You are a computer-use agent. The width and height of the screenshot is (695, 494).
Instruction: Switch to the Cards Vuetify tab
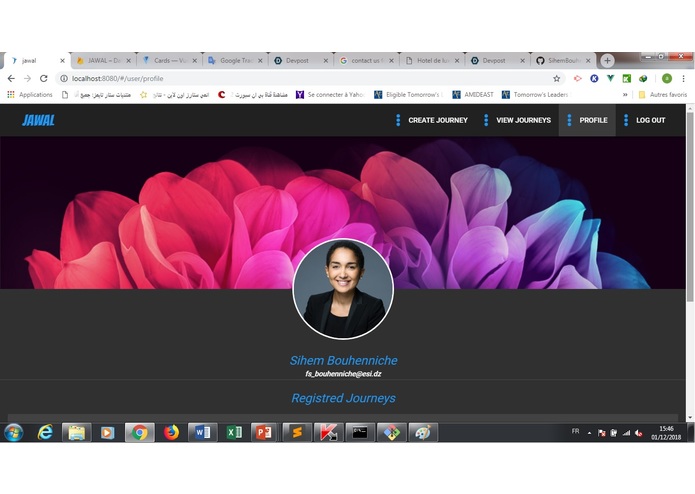click(170, 61)
